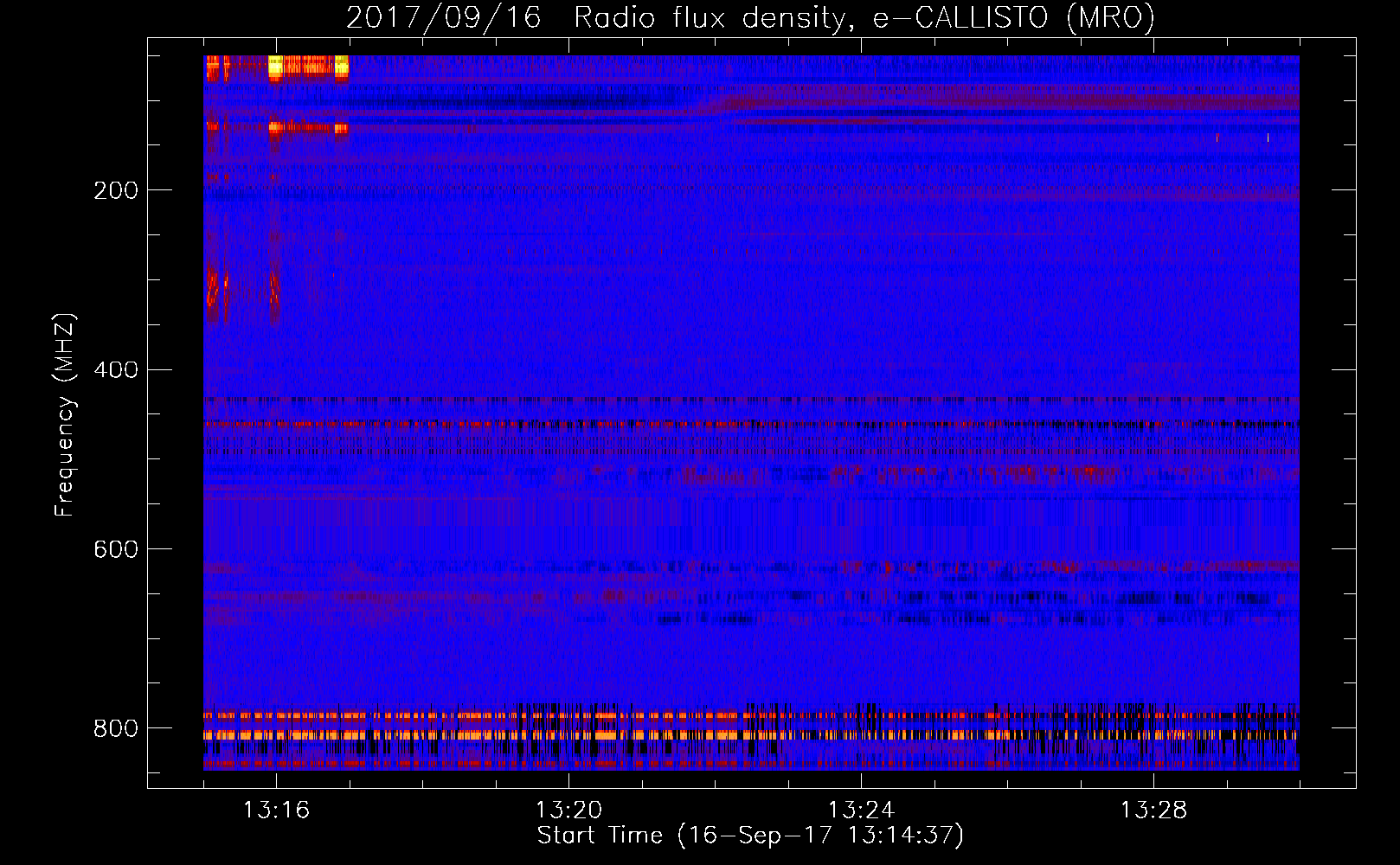The image size is (1400, 865).
Task: Click the 400 frequency tick label
Action: tap(115, 370)
